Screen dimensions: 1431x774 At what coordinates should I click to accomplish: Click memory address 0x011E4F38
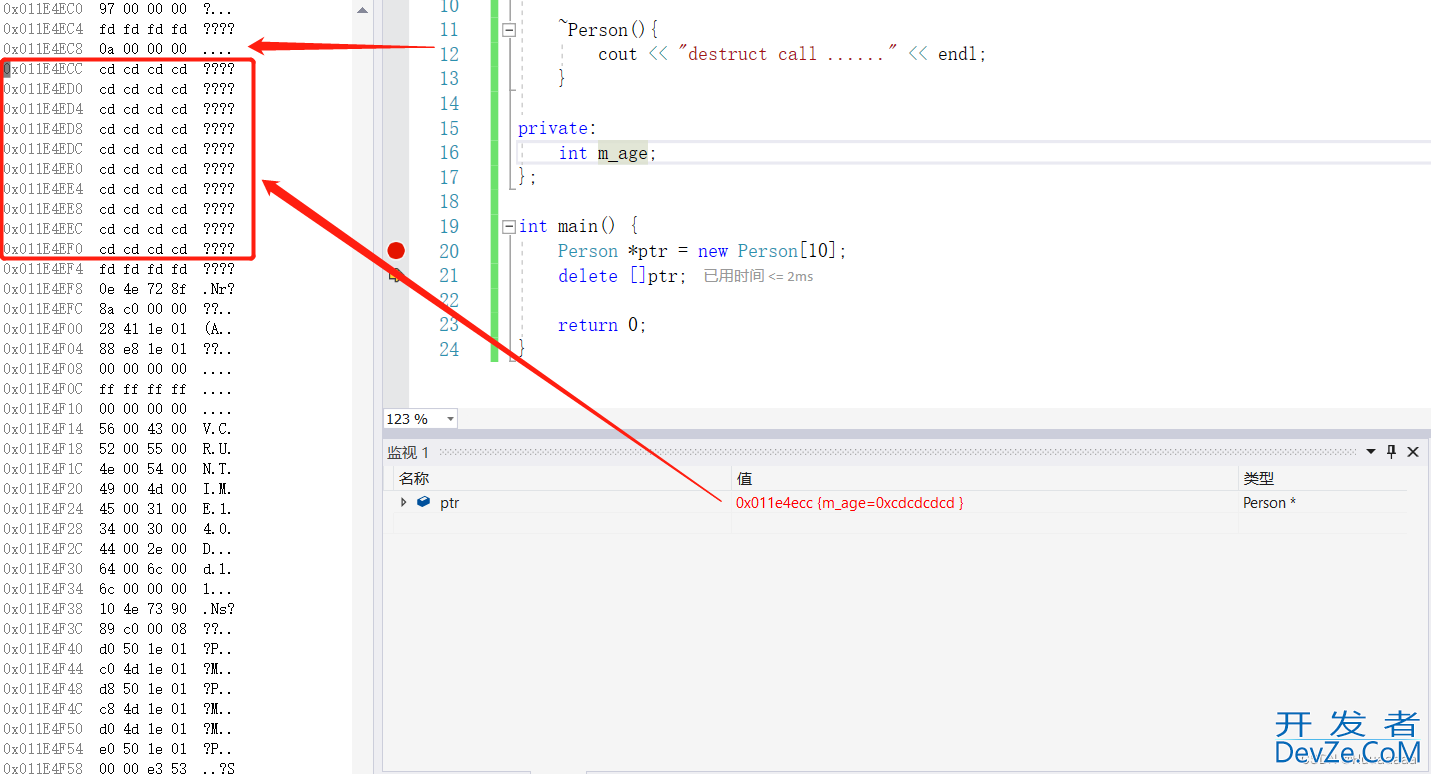(43, 609)
